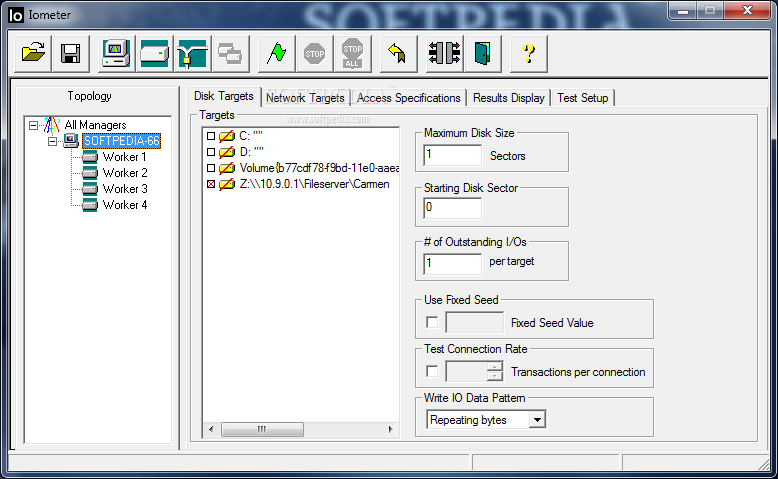Increase transactions per connection spinner
This screenshot has width=778, height=479.
[x=494, y=367]
